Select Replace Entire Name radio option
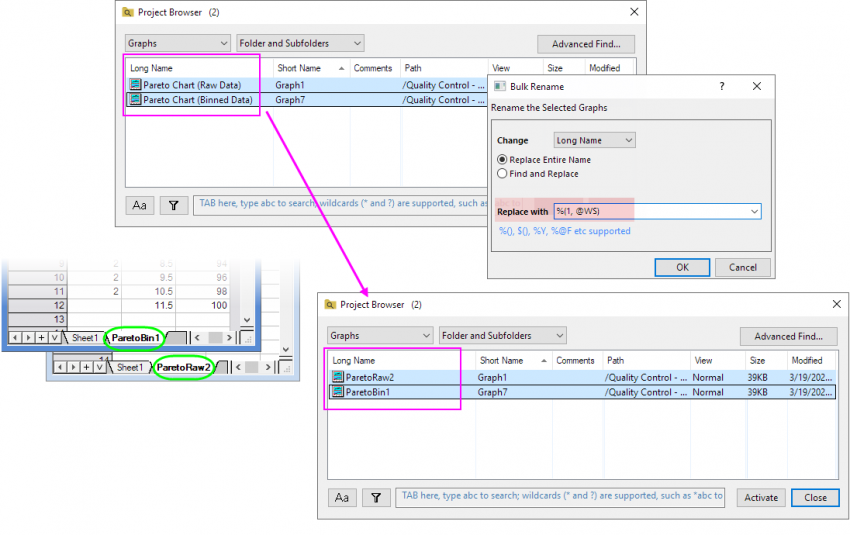This screenshot has height=535, width=850. click(x=502, y=159)
